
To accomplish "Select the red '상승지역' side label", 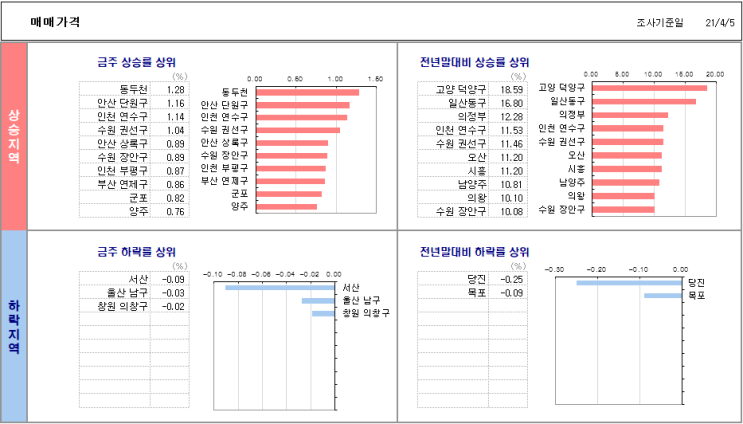I will (14, 137).
